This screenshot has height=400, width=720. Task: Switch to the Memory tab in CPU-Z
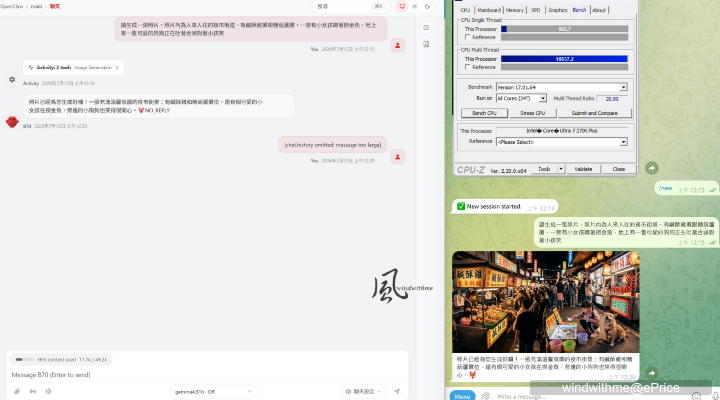515,10
